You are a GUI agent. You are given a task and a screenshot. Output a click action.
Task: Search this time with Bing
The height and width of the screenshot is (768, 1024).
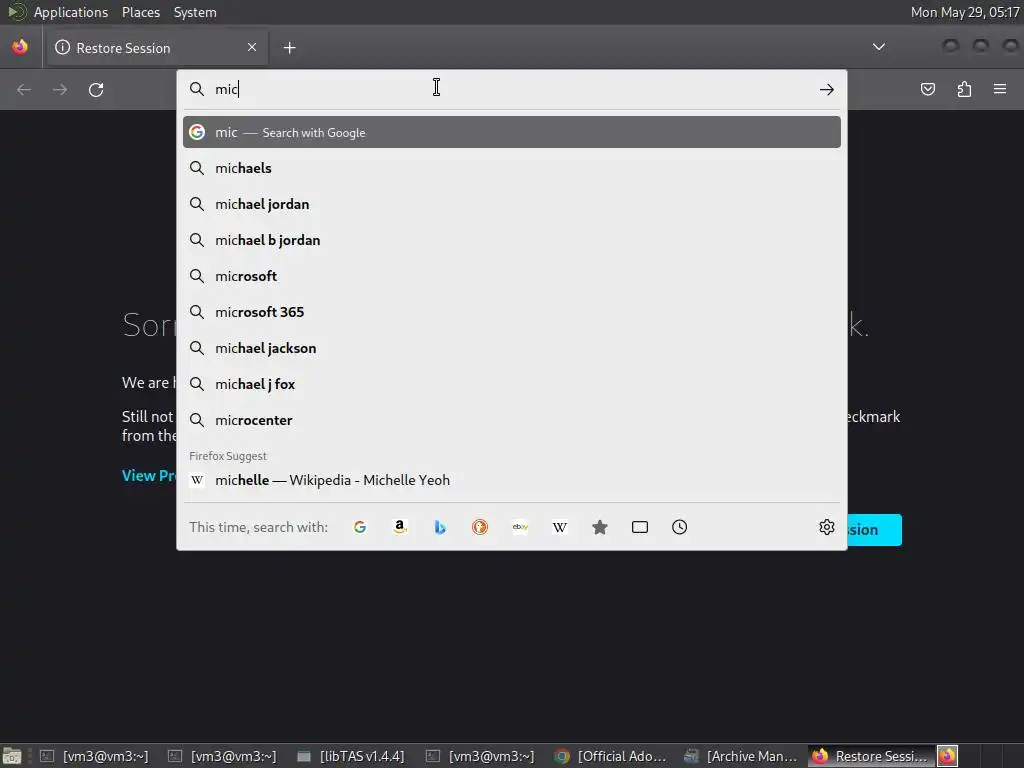pyautogui.click(x=440, y=527)
